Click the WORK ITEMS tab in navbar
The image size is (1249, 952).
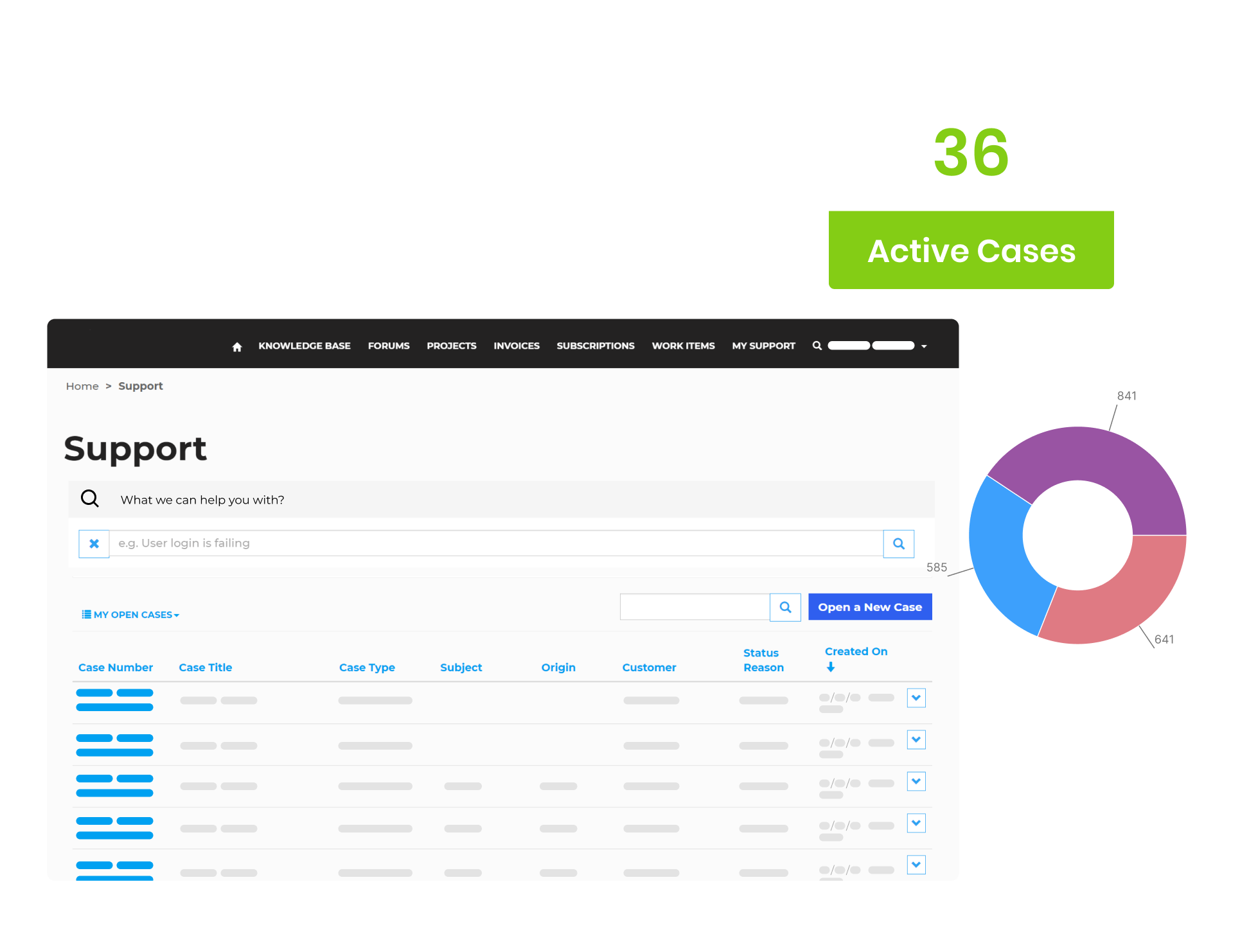[682, 346]
